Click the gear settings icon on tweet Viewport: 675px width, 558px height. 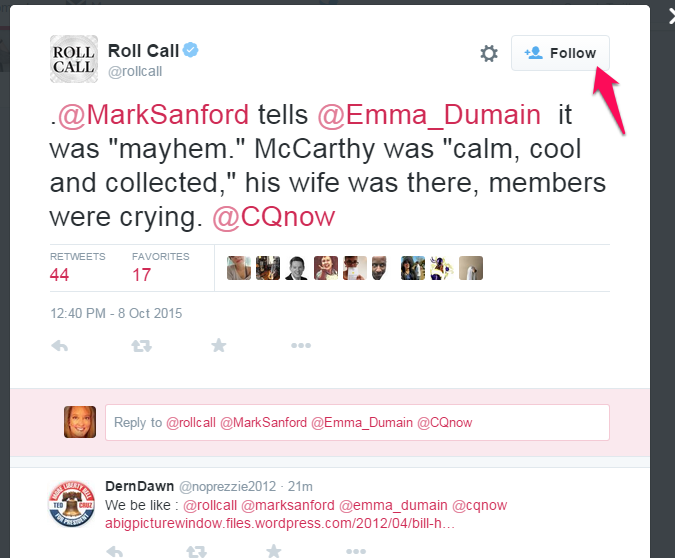(489, 54)
